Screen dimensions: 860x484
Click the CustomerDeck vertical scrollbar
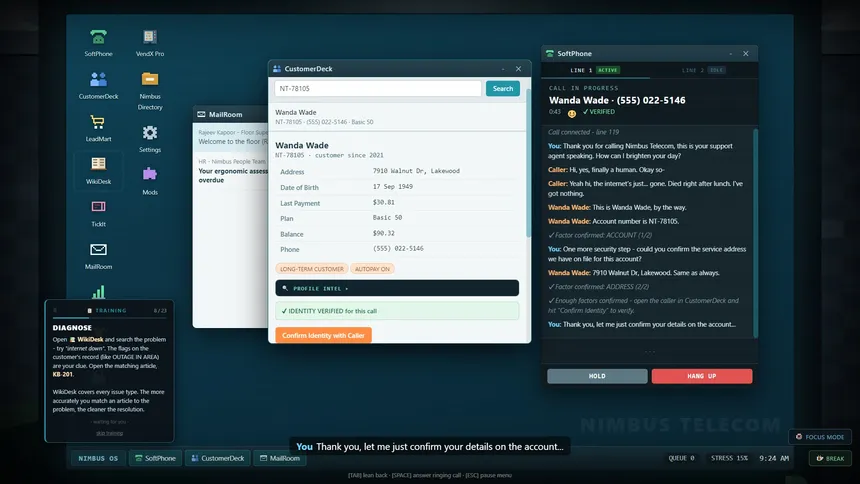pos(528,162)
